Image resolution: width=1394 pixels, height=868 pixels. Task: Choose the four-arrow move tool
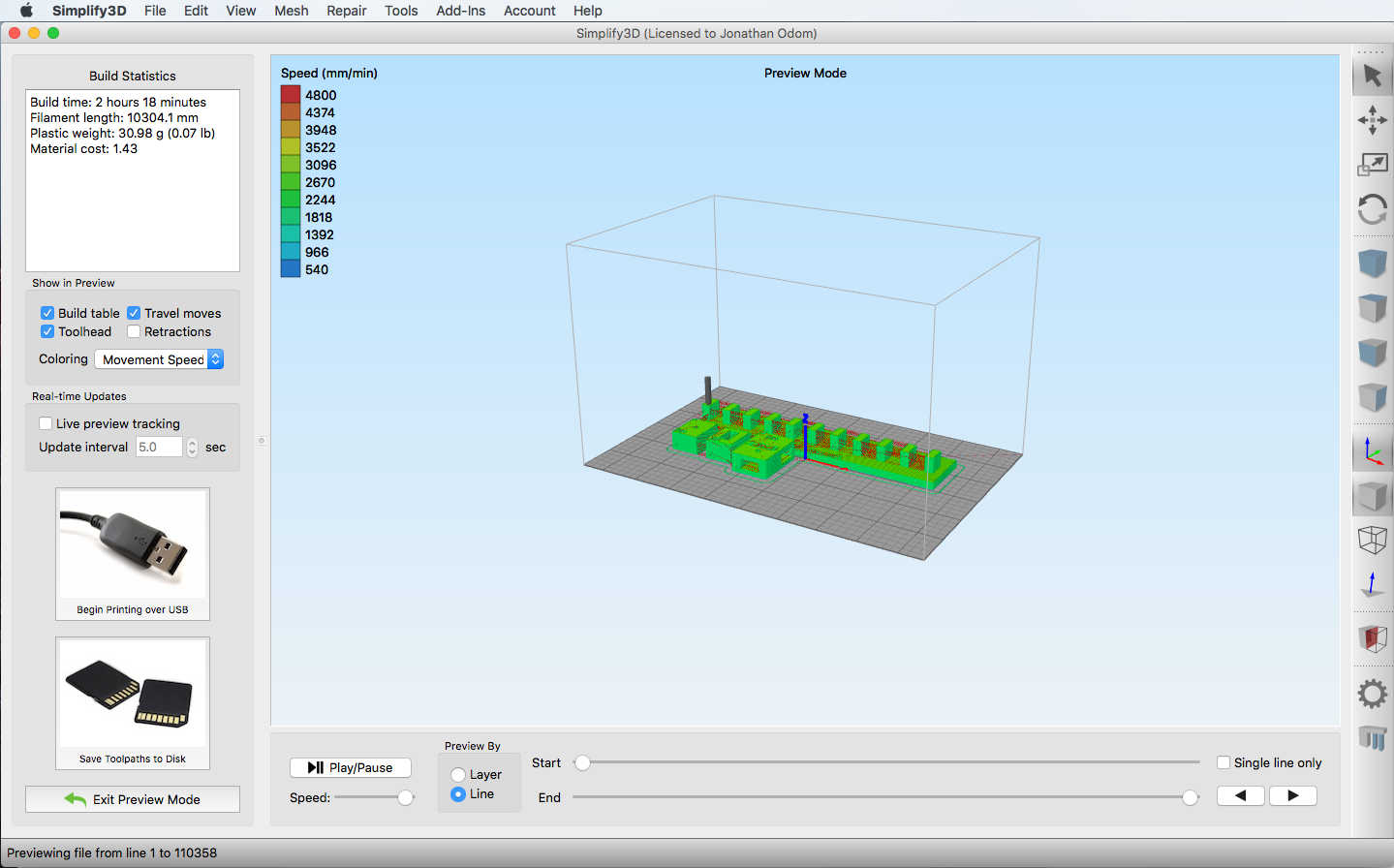[x=1372, y=120]
